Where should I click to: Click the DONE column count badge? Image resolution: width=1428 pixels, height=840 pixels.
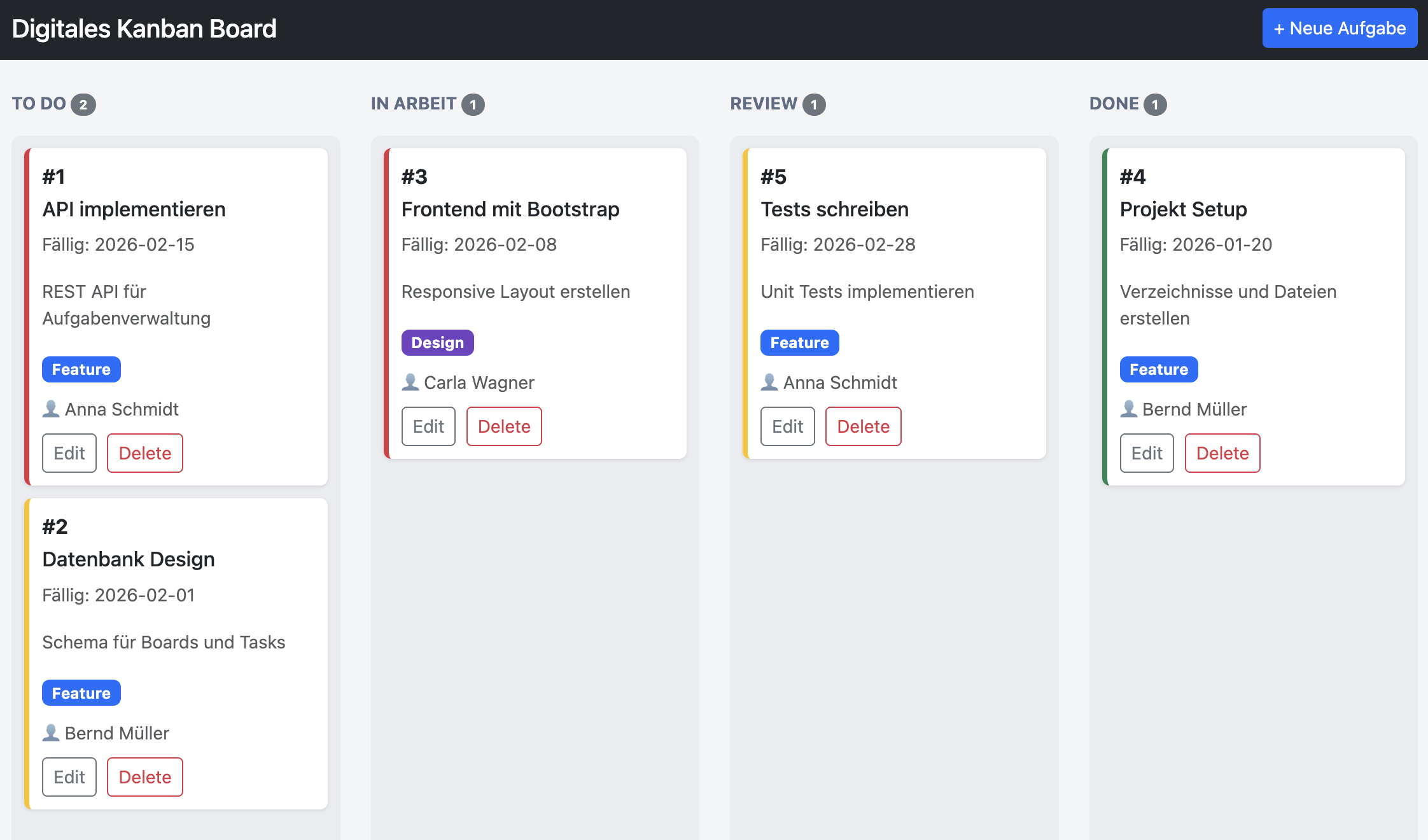(1155, 104)
